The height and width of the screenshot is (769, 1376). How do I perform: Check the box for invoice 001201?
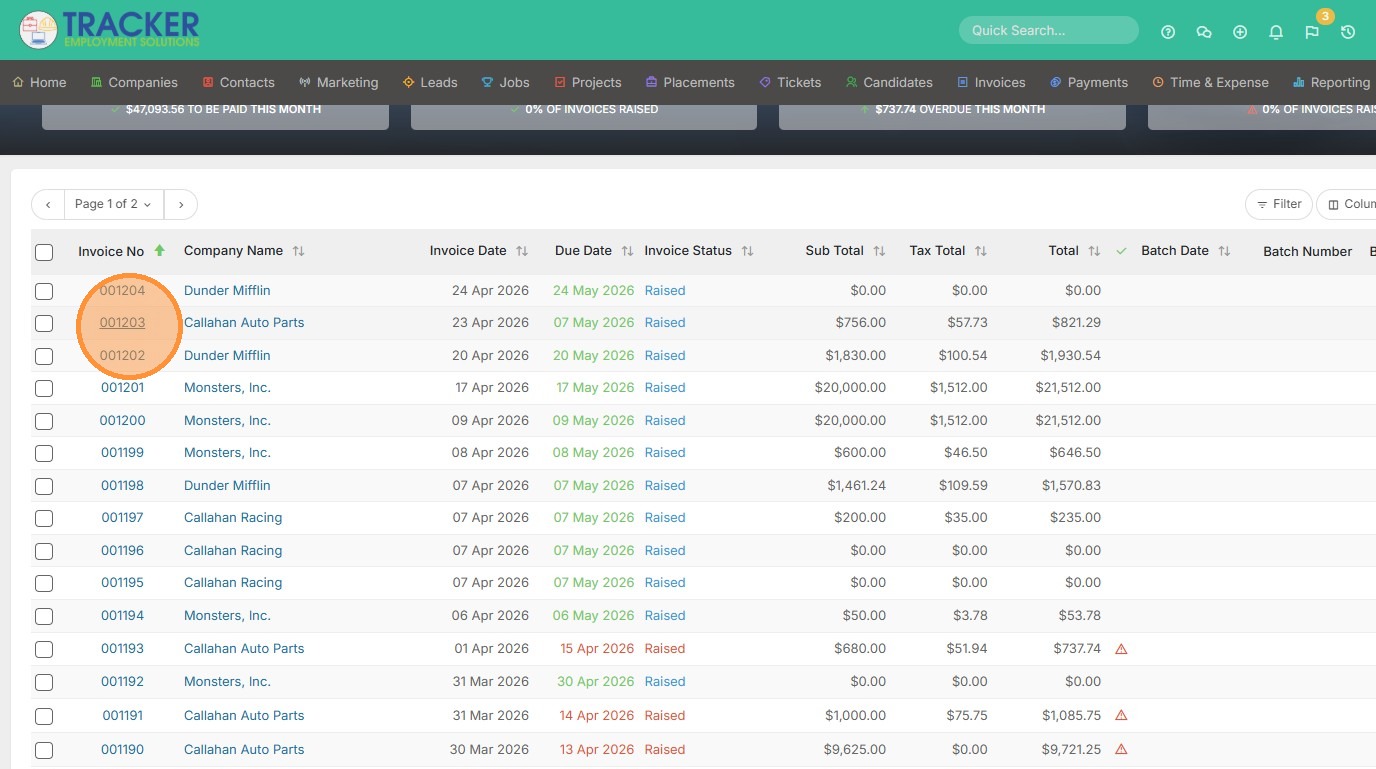(x=44, y=388)
